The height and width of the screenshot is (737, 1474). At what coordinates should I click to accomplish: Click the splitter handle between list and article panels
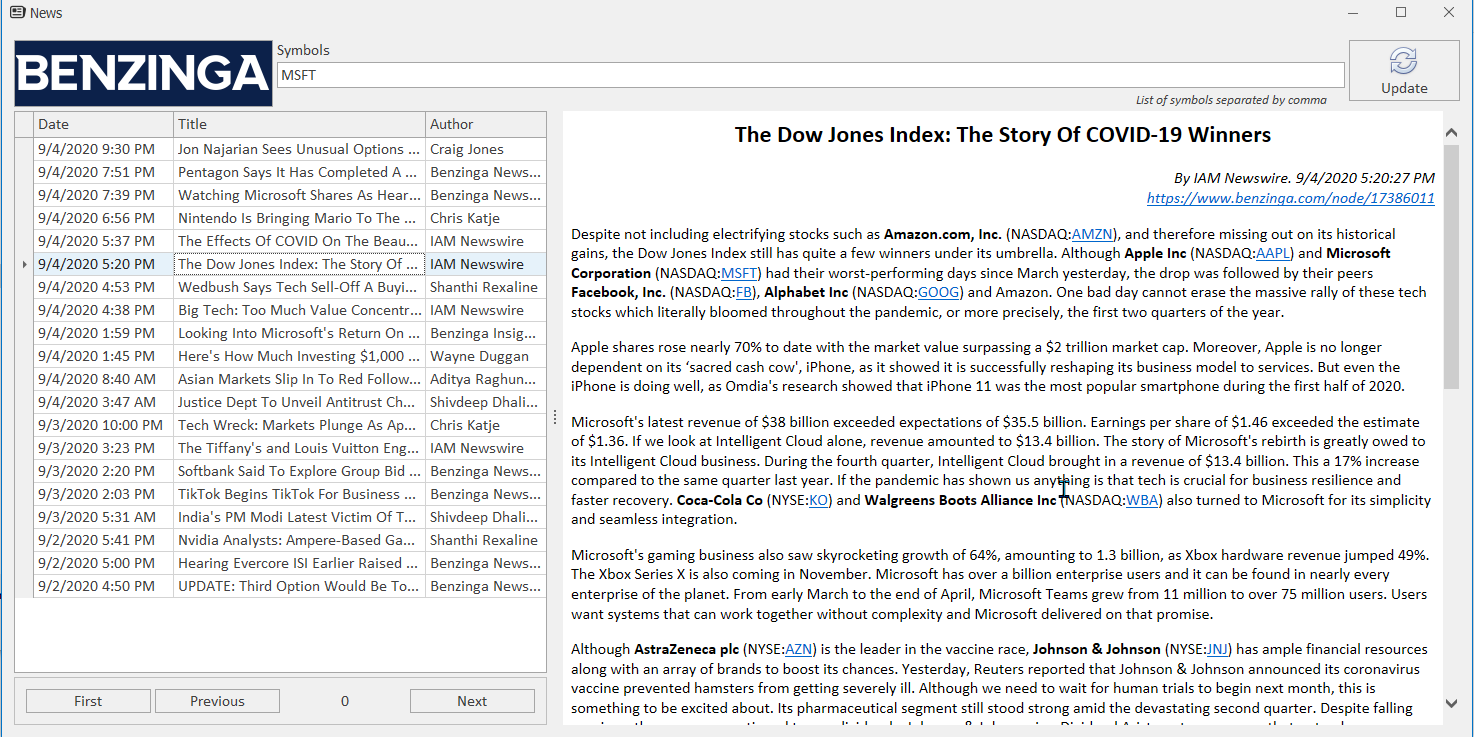(555, 417)
